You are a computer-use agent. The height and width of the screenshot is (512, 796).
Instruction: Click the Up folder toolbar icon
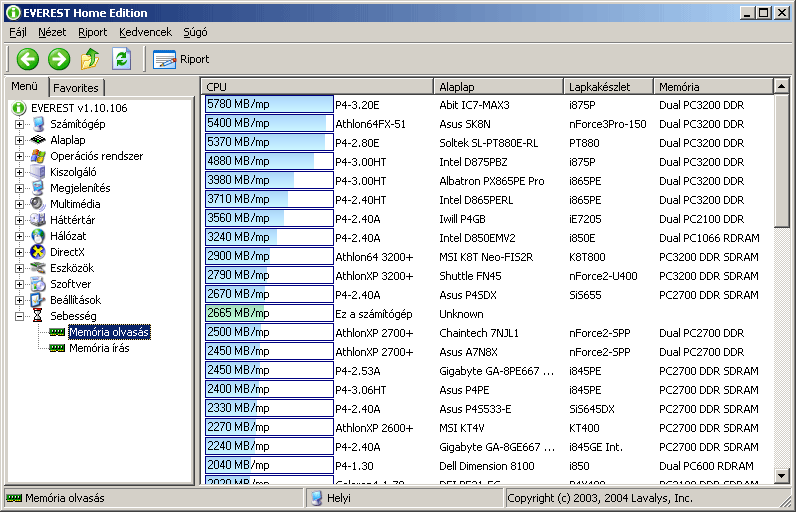(x=90, y=59)
